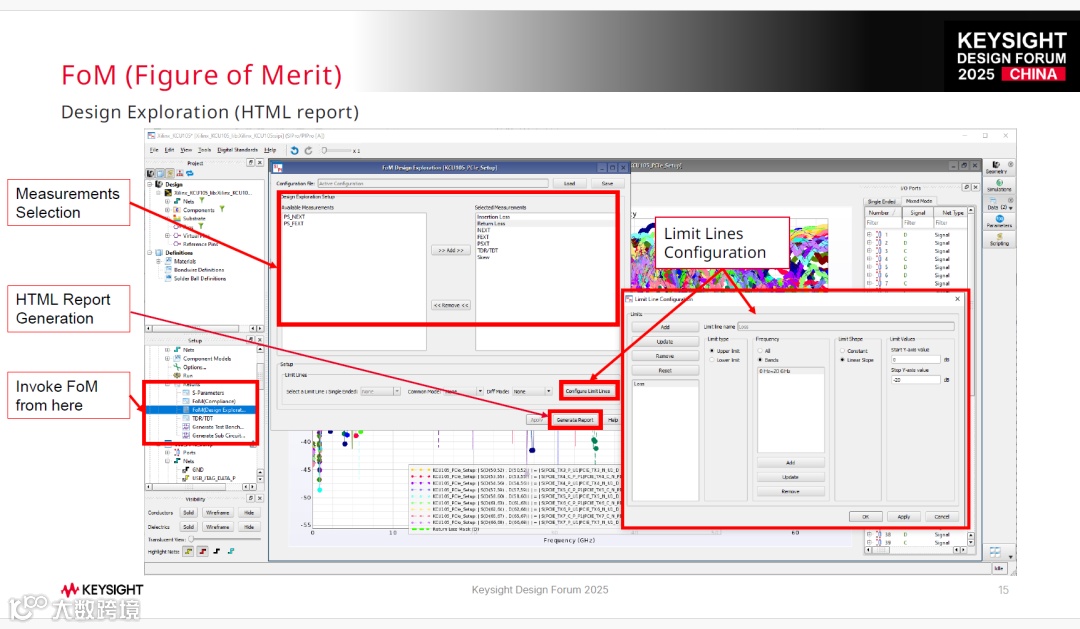This screenshot has height=629, width=1080.
Task: Collapse the Definitions node in Project tree
Action: tap(150, 253)
